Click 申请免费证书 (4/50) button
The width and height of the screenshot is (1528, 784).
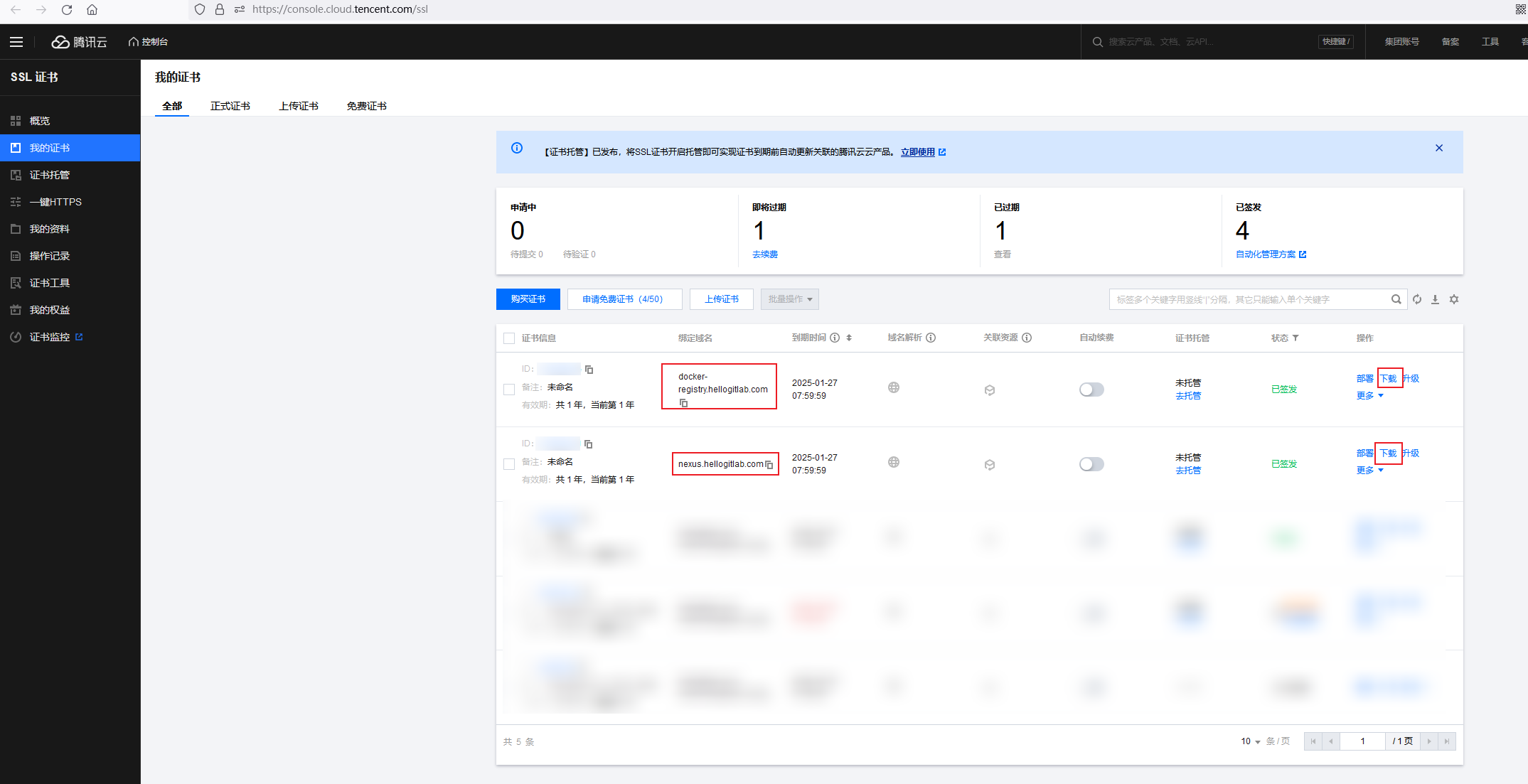point(625,299)
